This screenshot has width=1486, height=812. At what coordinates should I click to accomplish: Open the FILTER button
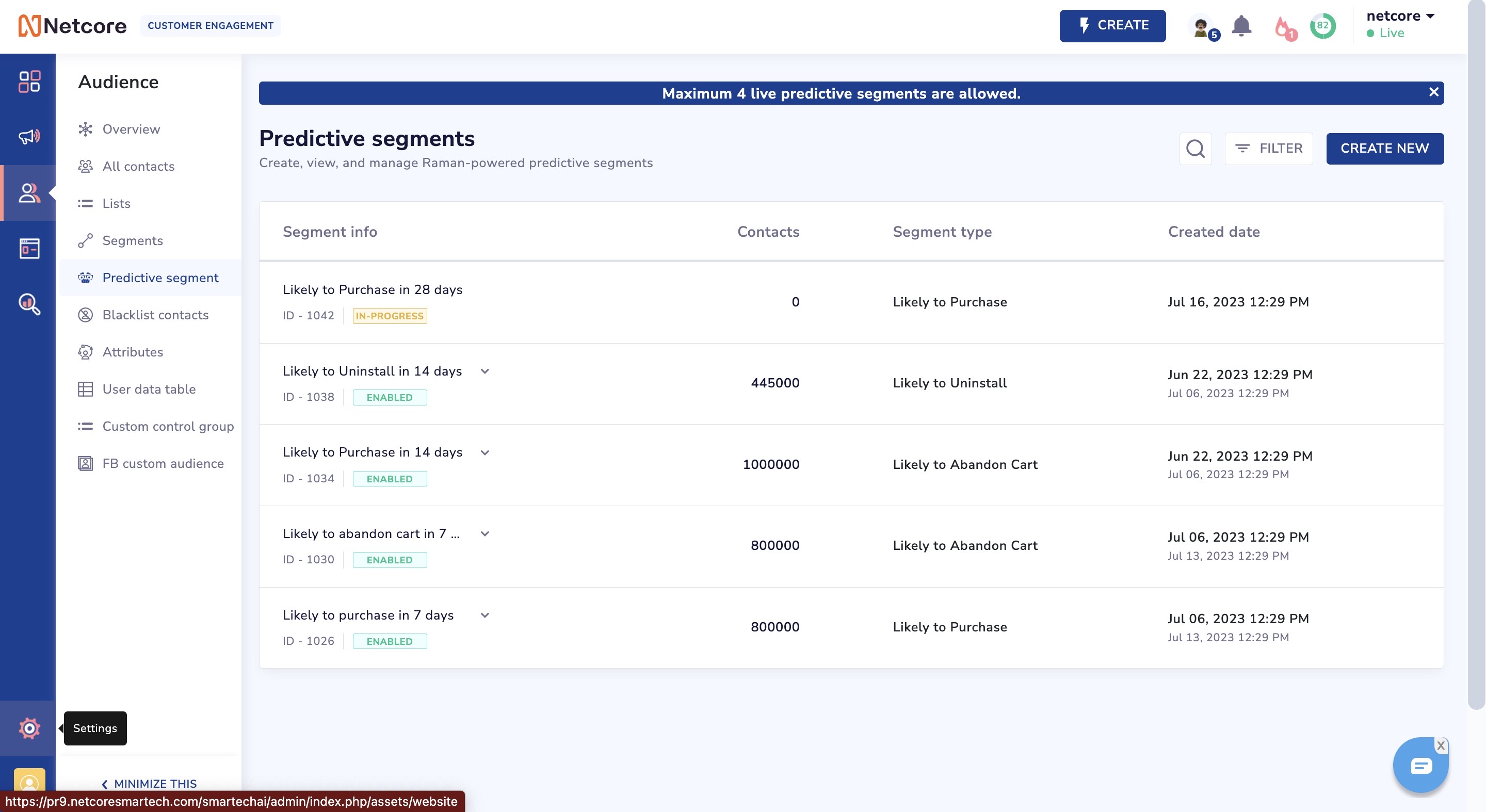[x=1269, y=149]
